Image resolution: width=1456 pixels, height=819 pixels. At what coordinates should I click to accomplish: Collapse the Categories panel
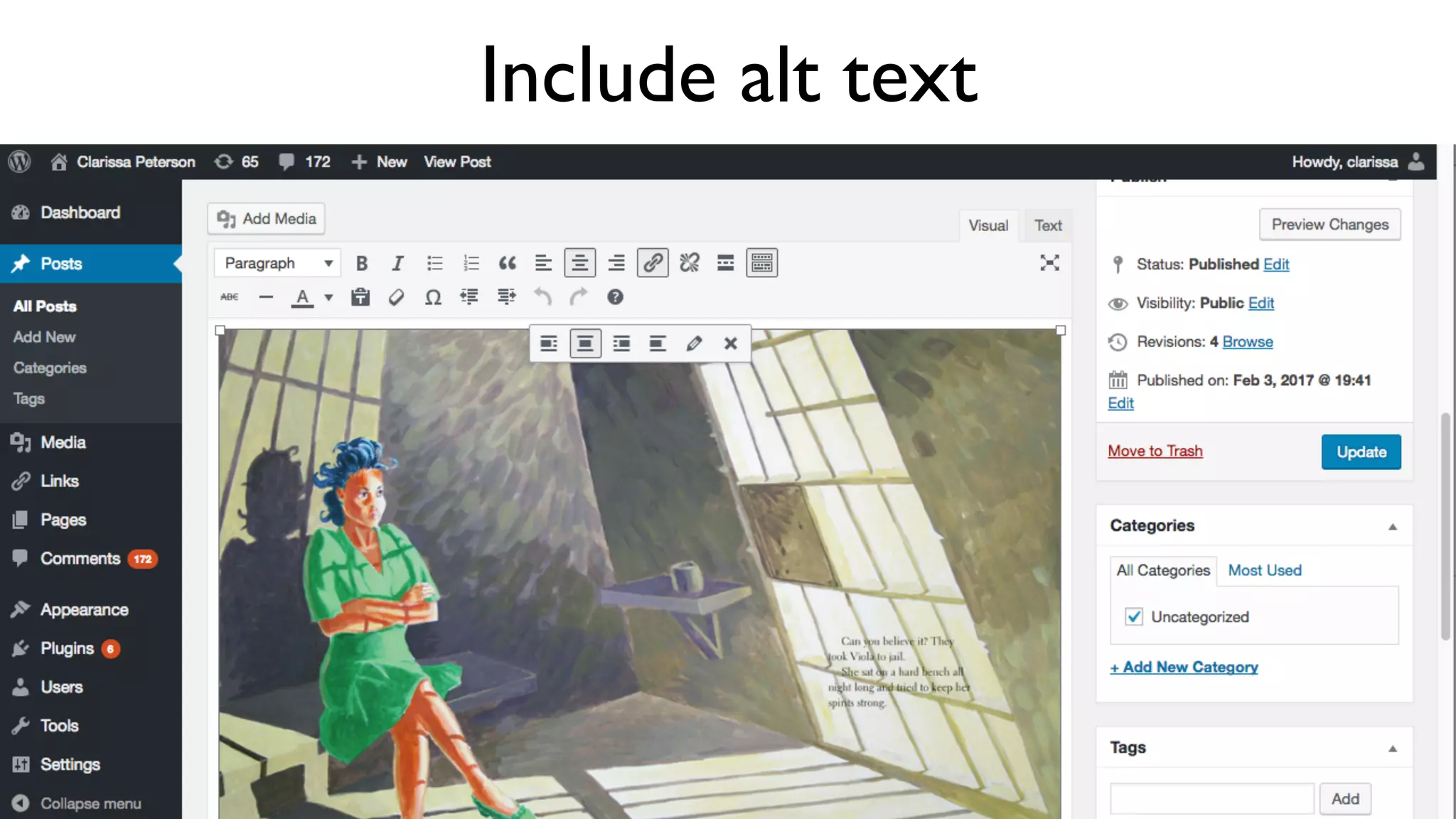click(x=1392, y=527)
